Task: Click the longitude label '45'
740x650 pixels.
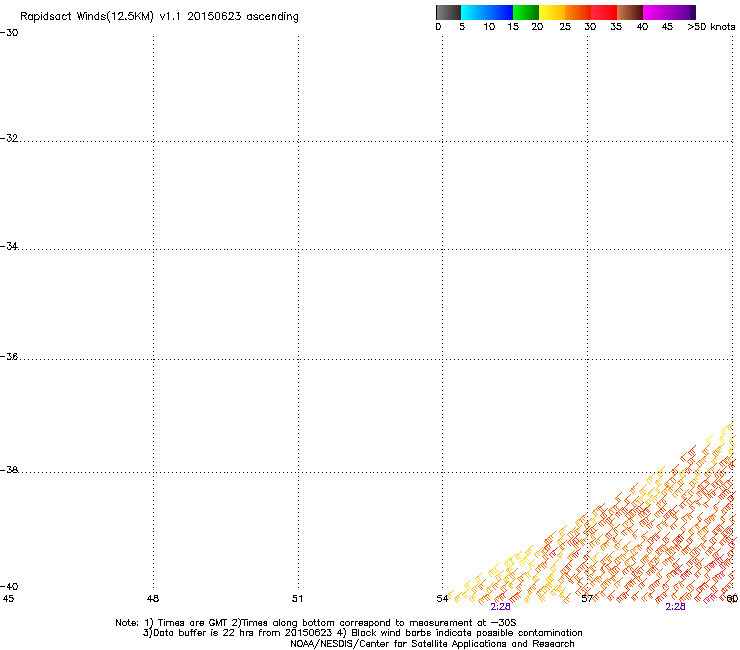Action: point(8,599)
